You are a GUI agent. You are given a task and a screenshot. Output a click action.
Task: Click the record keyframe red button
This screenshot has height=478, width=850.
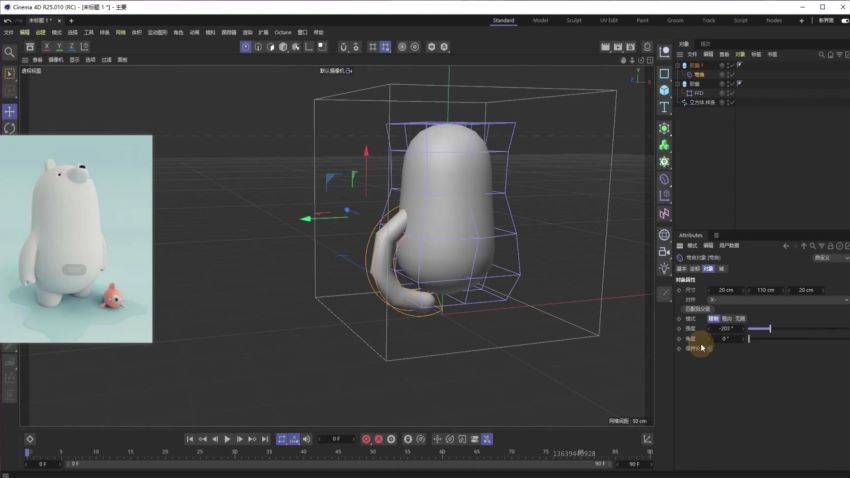point(366,439)
